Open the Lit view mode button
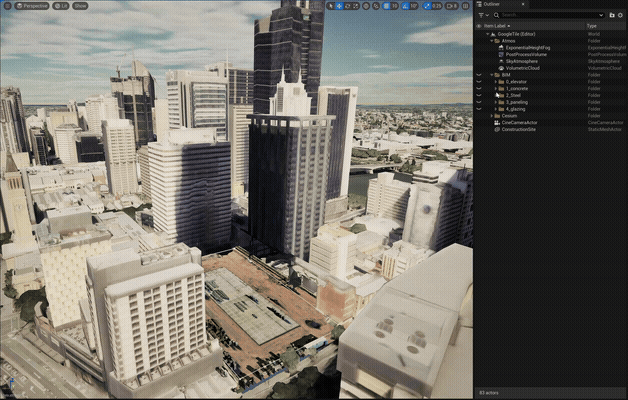The width and height of the screenshot is (628, 400). pos(62,6)
